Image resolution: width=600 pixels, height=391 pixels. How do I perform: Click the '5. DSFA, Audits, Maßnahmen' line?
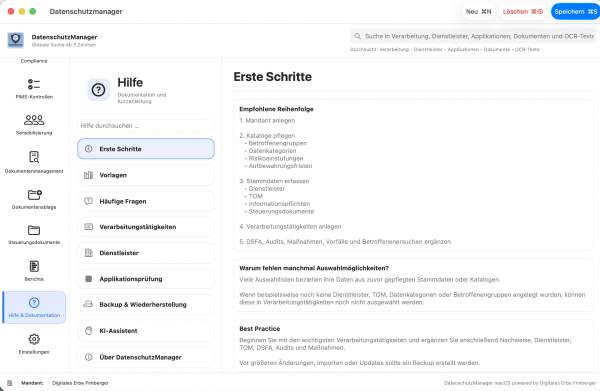tap(345, 241)
